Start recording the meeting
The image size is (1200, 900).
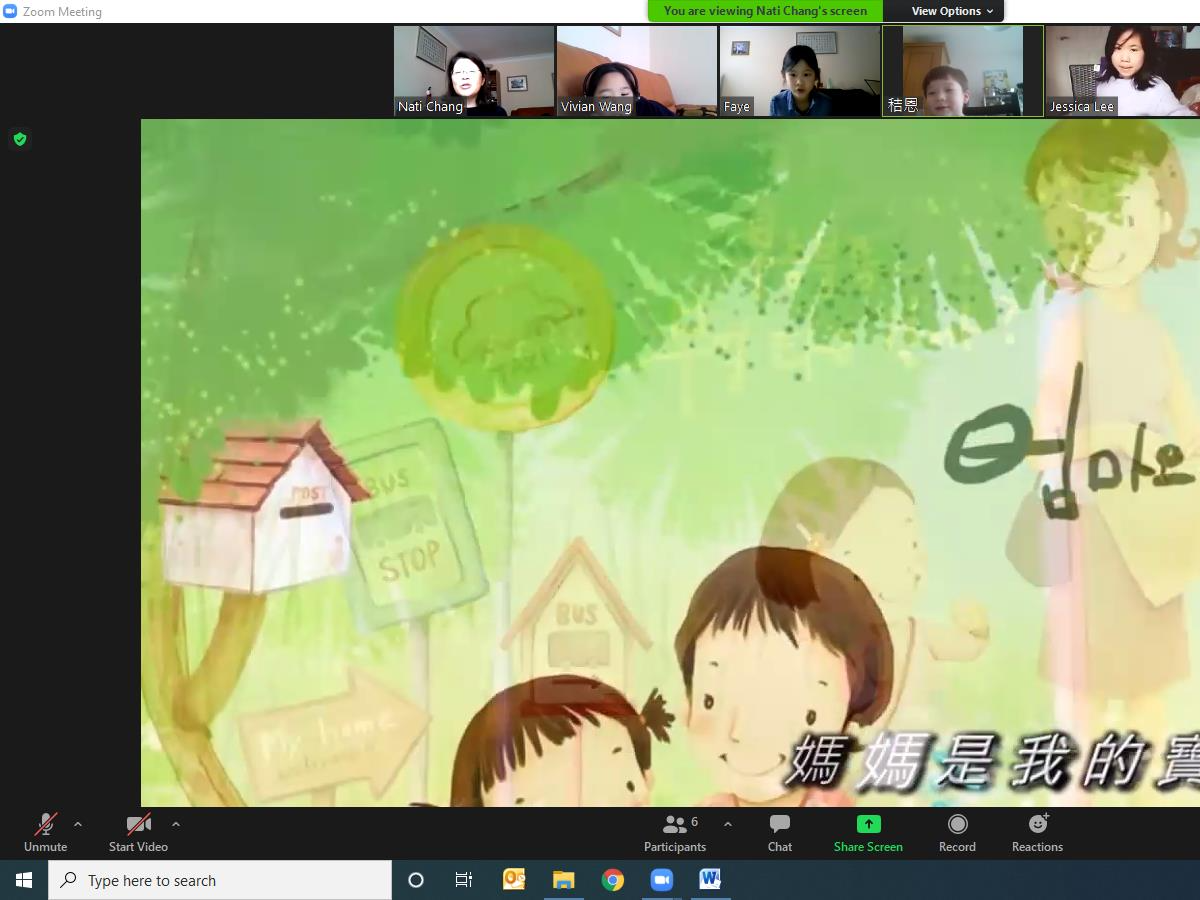[x=957, y=832]
